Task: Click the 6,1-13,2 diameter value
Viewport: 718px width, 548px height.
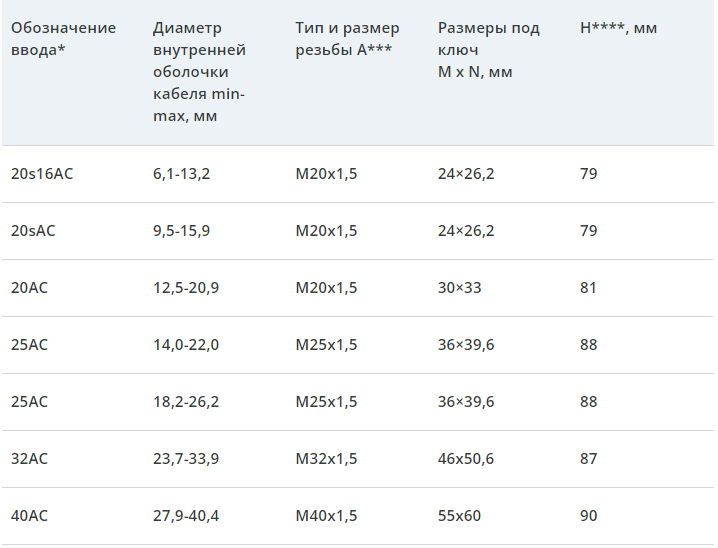Action: (x=181, y=174)
